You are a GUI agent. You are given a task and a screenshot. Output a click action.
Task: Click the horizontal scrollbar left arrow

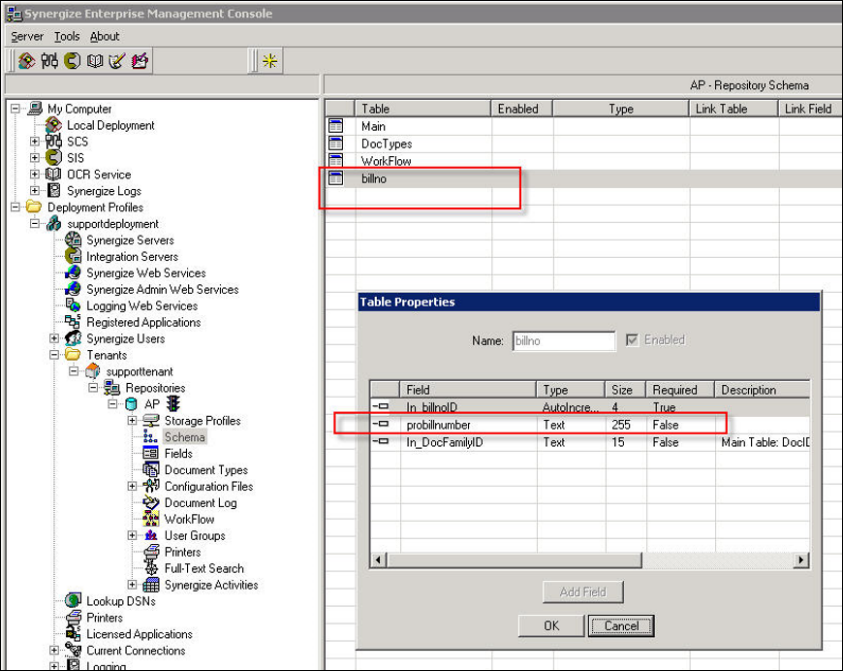coord(378,560)
